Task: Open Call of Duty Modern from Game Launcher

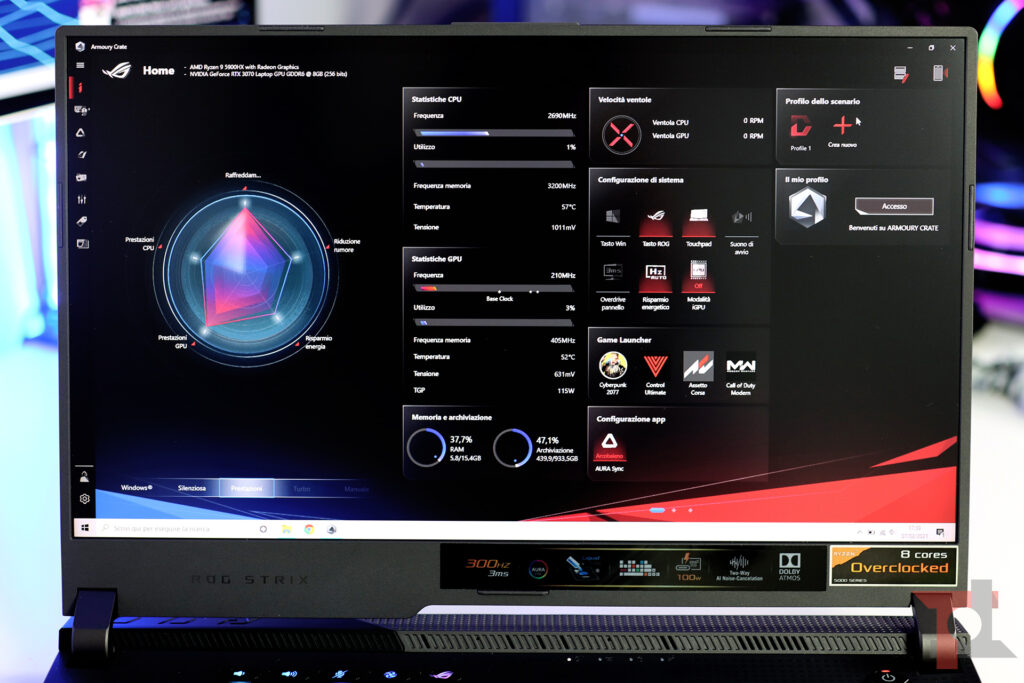Action: pos(740,366)
